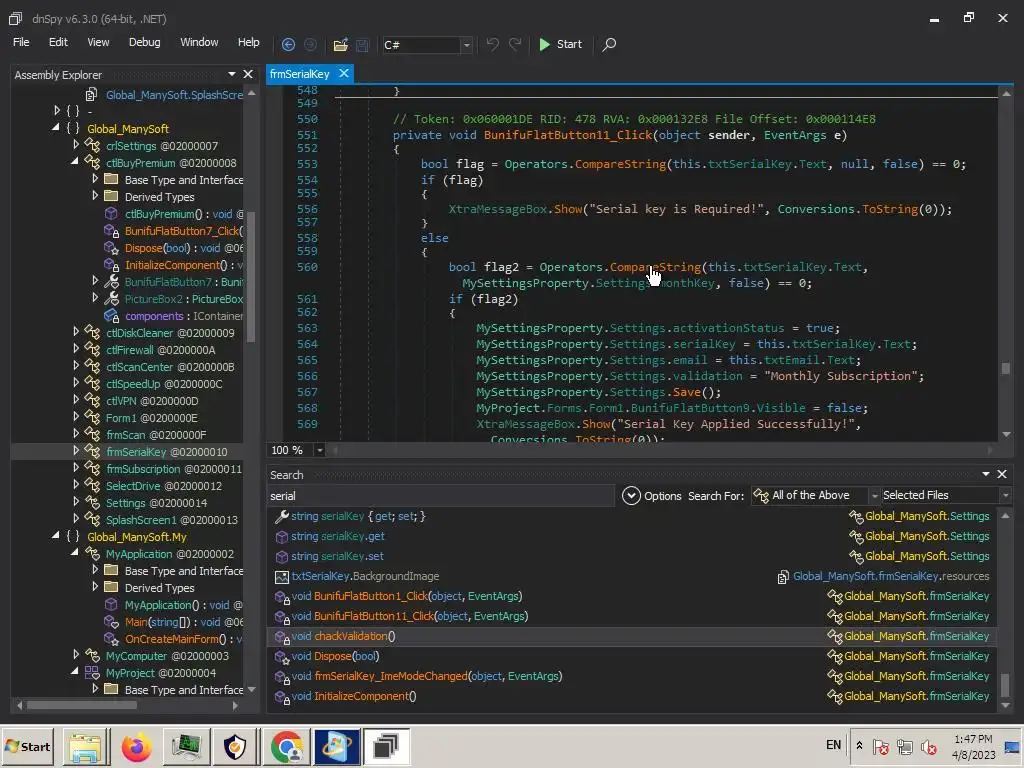Open Firefox from the taskbar
The width and height of the screenshot is (1024, 768).
(136, 746)
